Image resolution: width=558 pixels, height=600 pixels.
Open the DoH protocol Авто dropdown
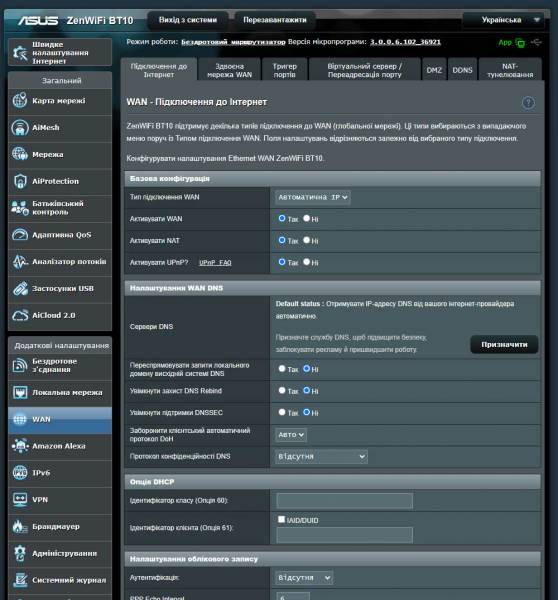coord(291,435)
